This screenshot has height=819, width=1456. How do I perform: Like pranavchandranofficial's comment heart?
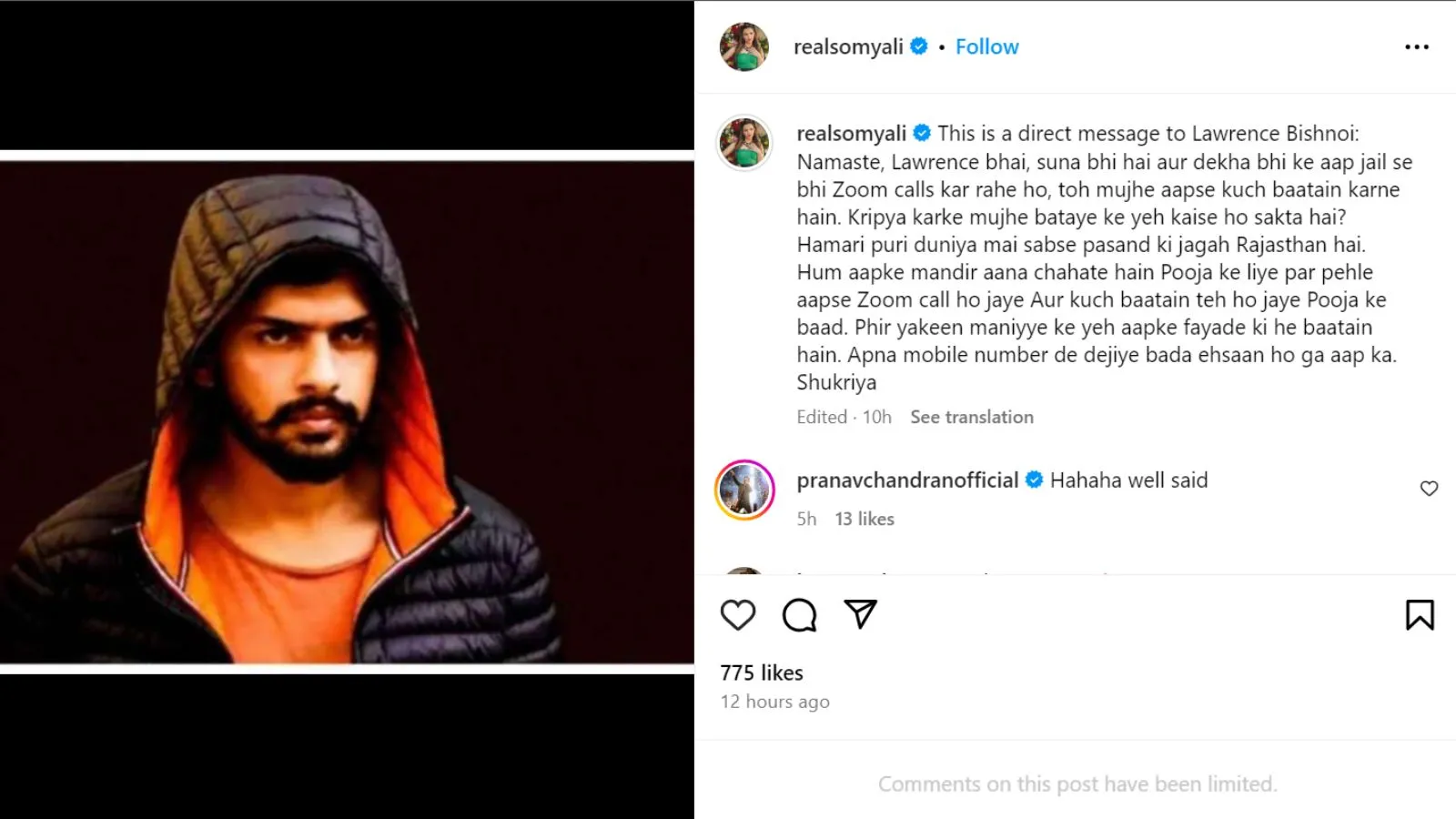coord(1429,489)
